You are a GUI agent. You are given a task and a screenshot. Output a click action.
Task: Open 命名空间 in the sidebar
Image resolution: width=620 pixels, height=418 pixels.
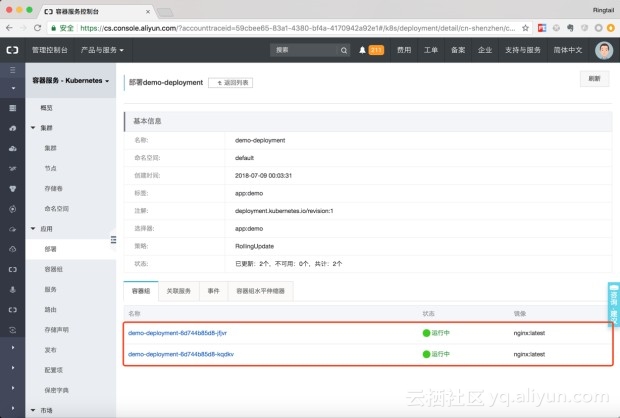pyautogui.click(x=57, y=209)
